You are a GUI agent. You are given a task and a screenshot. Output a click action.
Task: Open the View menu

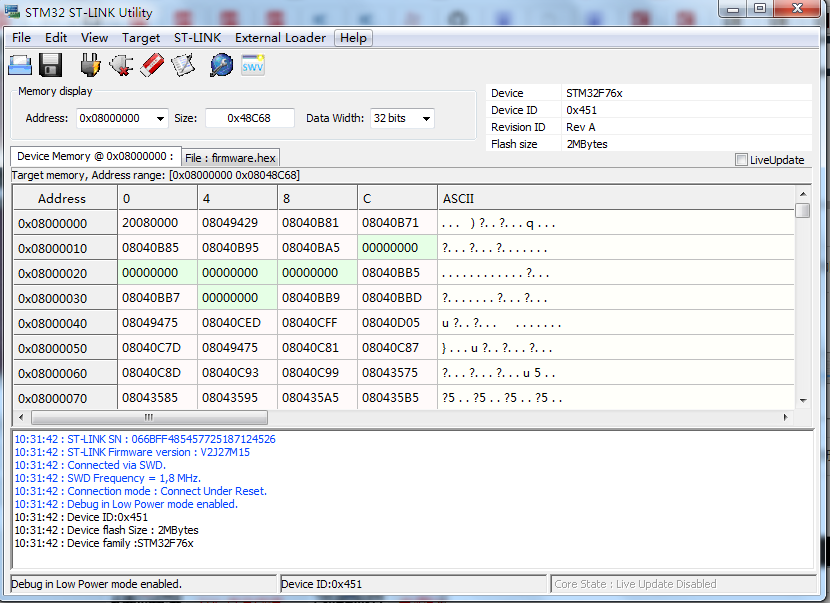click(94, 38)
